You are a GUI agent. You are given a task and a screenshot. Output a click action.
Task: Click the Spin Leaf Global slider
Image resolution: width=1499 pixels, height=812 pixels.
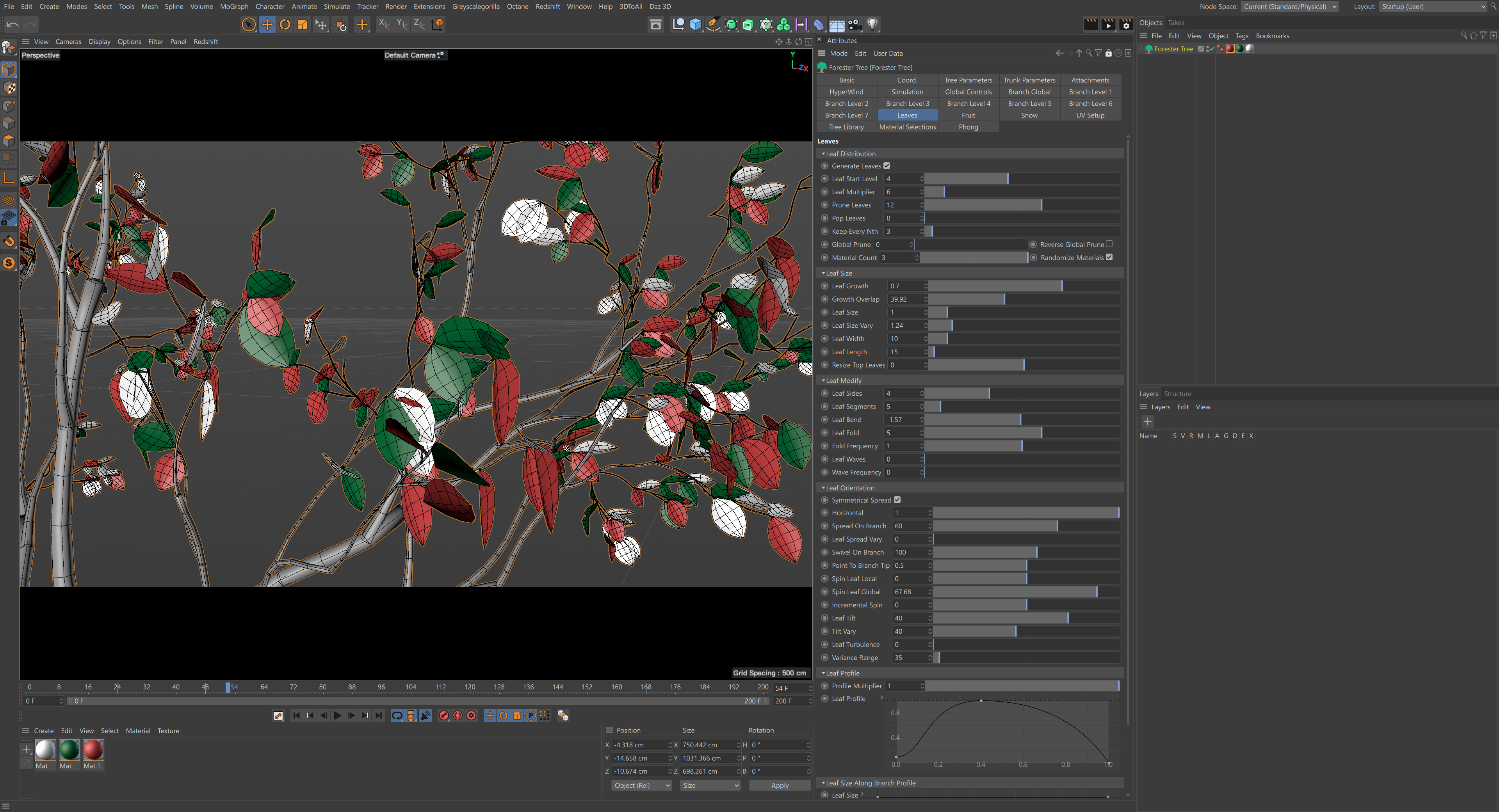pos(1026,592)
